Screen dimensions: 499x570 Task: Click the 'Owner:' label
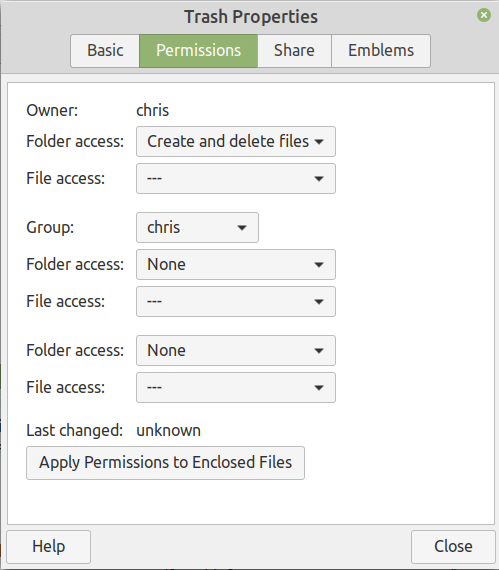pyautogui.click(x=52, y=110)
